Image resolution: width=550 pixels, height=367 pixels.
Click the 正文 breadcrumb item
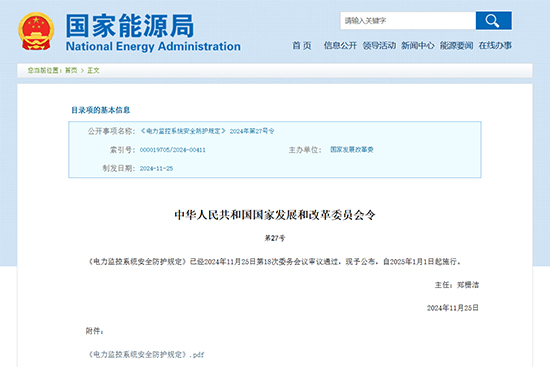pos(93,71)
